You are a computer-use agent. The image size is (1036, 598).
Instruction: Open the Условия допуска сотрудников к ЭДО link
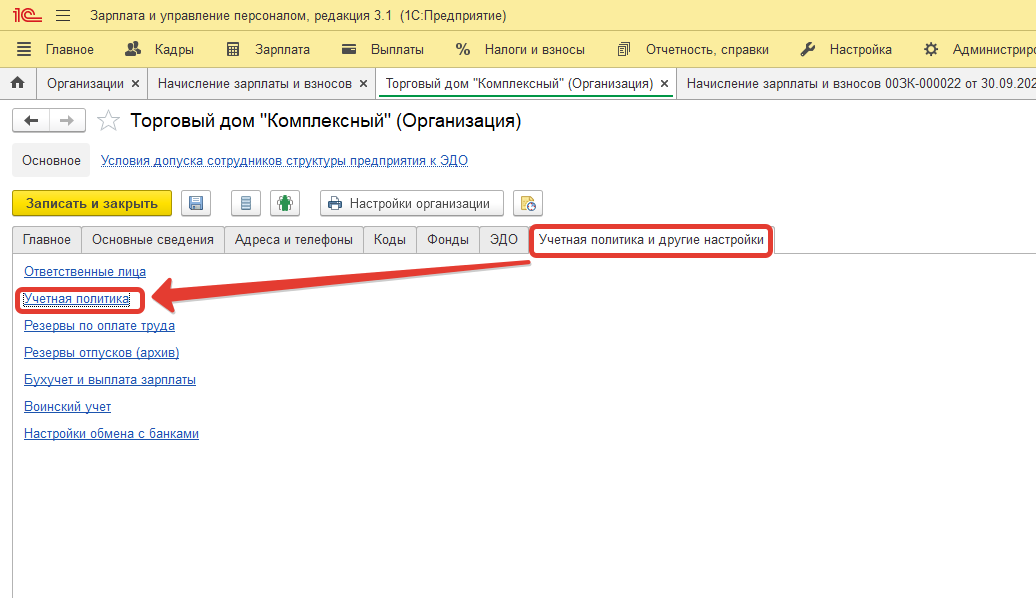click(x=284, y=160)
